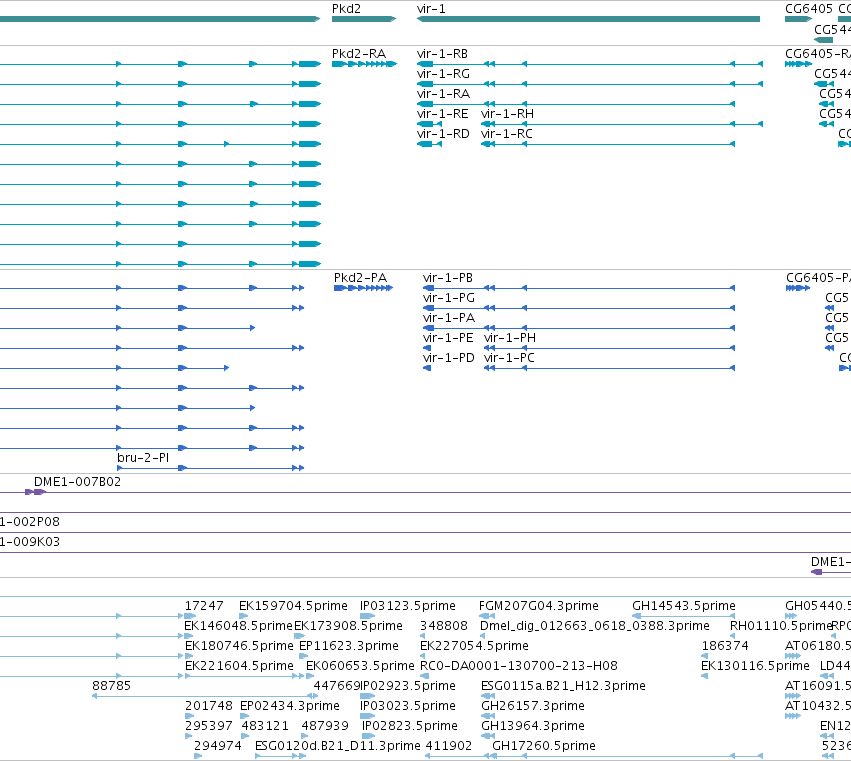Select EST 294974
This screenshot has width=851, height=761.
click(x=218, y=747)
